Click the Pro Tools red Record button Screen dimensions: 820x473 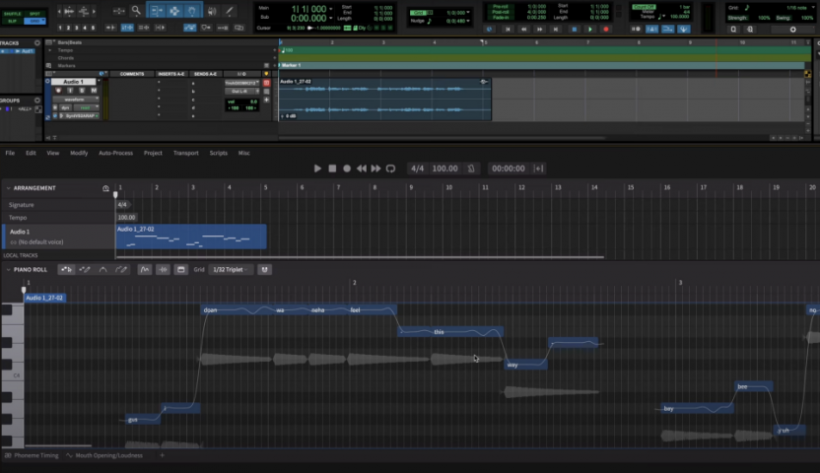606,29
